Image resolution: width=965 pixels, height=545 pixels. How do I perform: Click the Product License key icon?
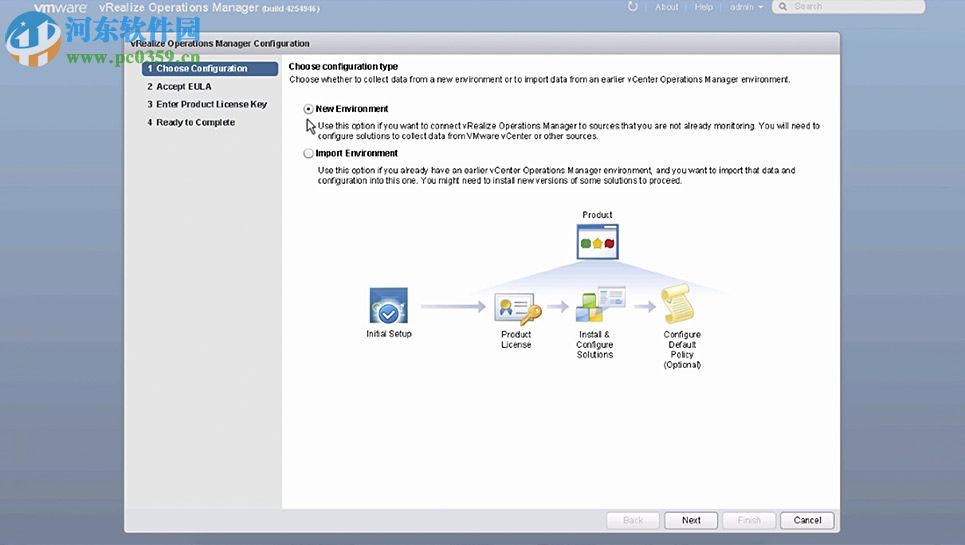[518, 309]
